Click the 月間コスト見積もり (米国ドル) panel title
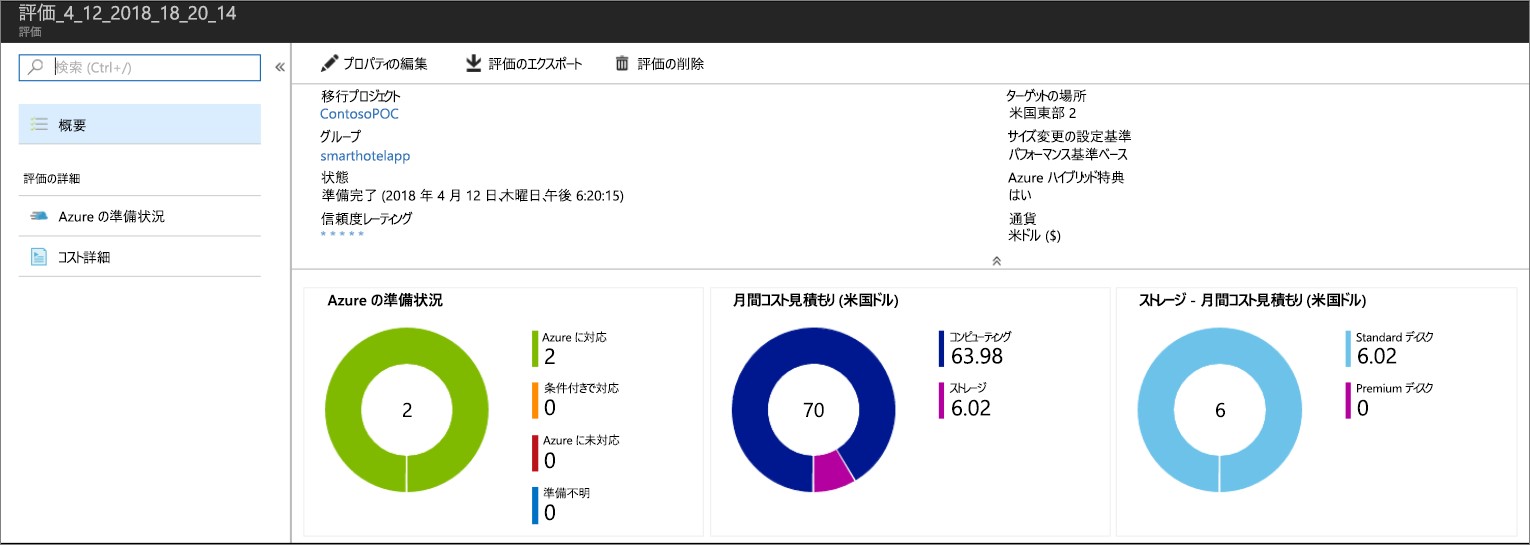This screenshot has height=545, width=1530. click(814, 300)
